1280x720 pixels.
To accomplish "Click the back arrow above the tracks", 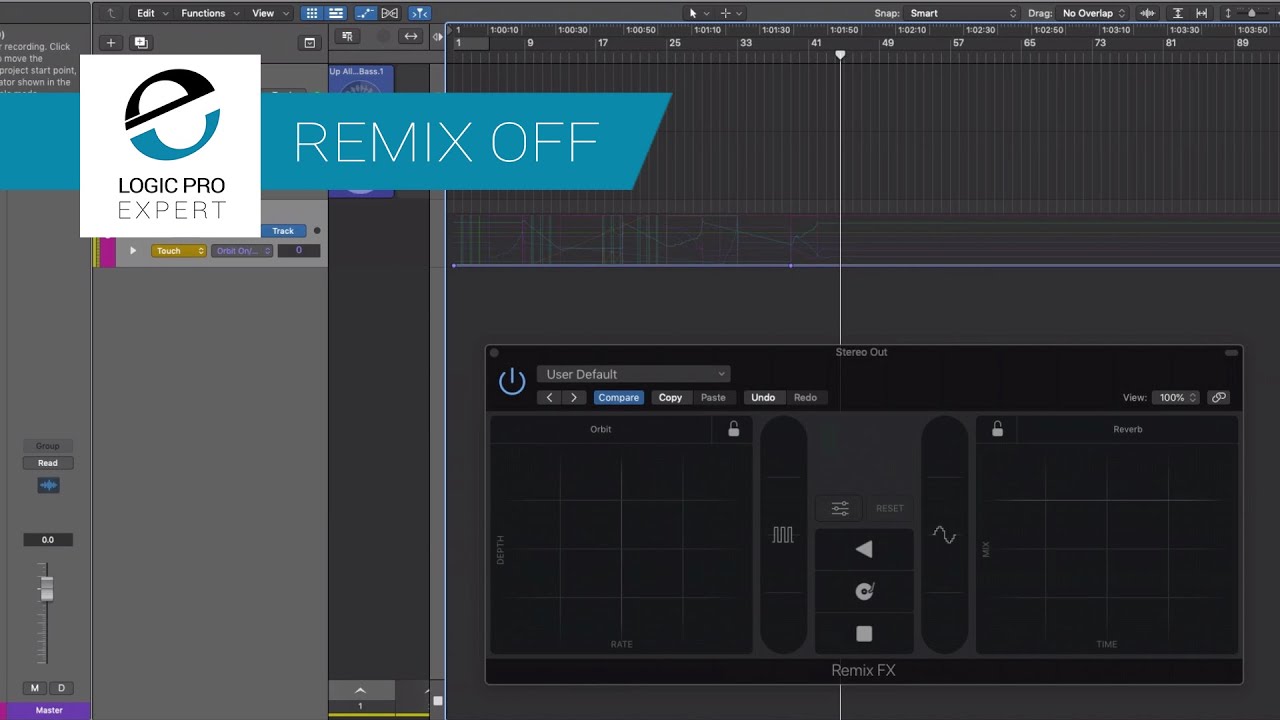I will [111, 13].
